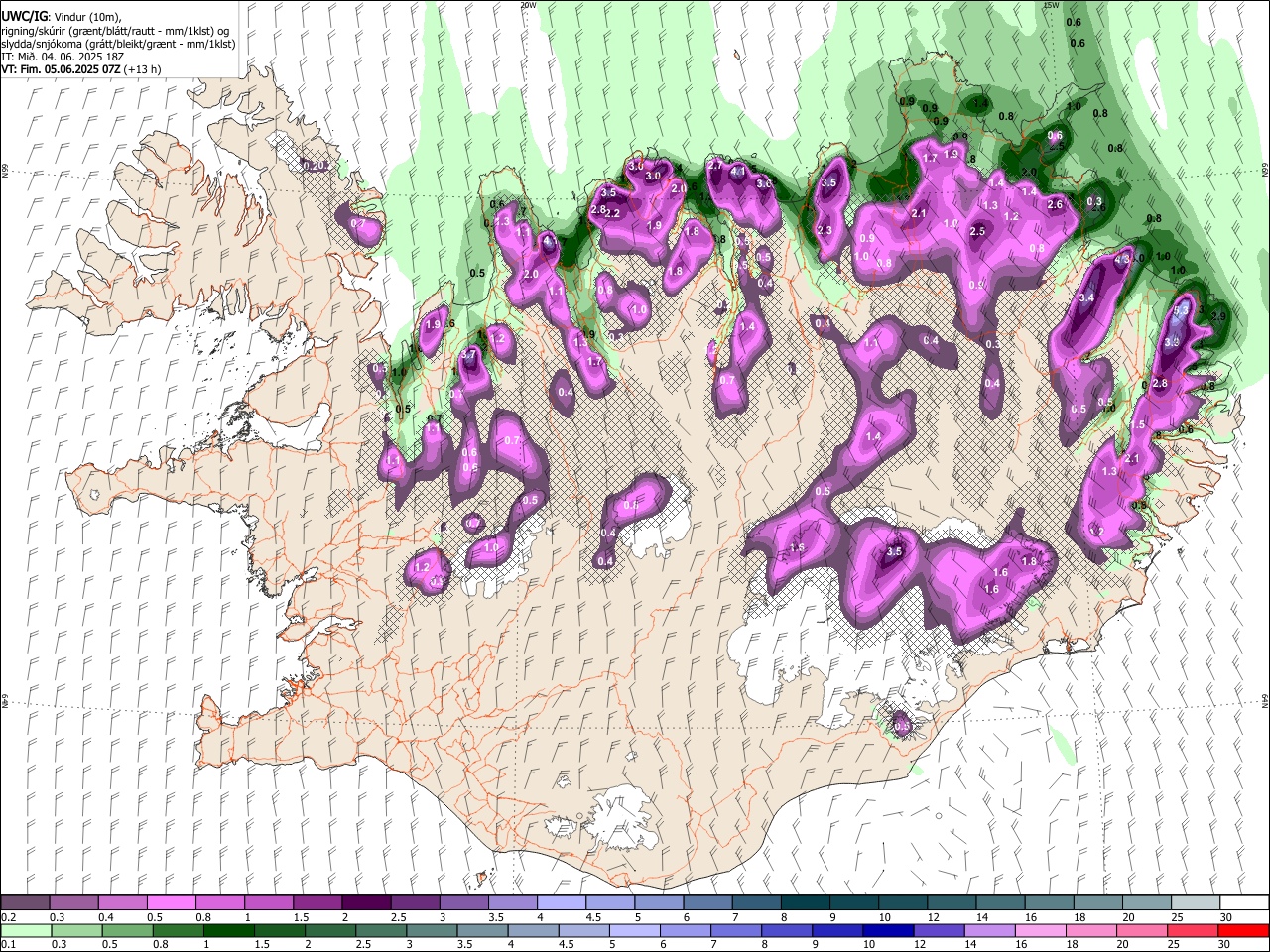Select the light grey 25–30 snow swatch
The width and height of the screenshot is (1270, 952).
click(1195, 903)
